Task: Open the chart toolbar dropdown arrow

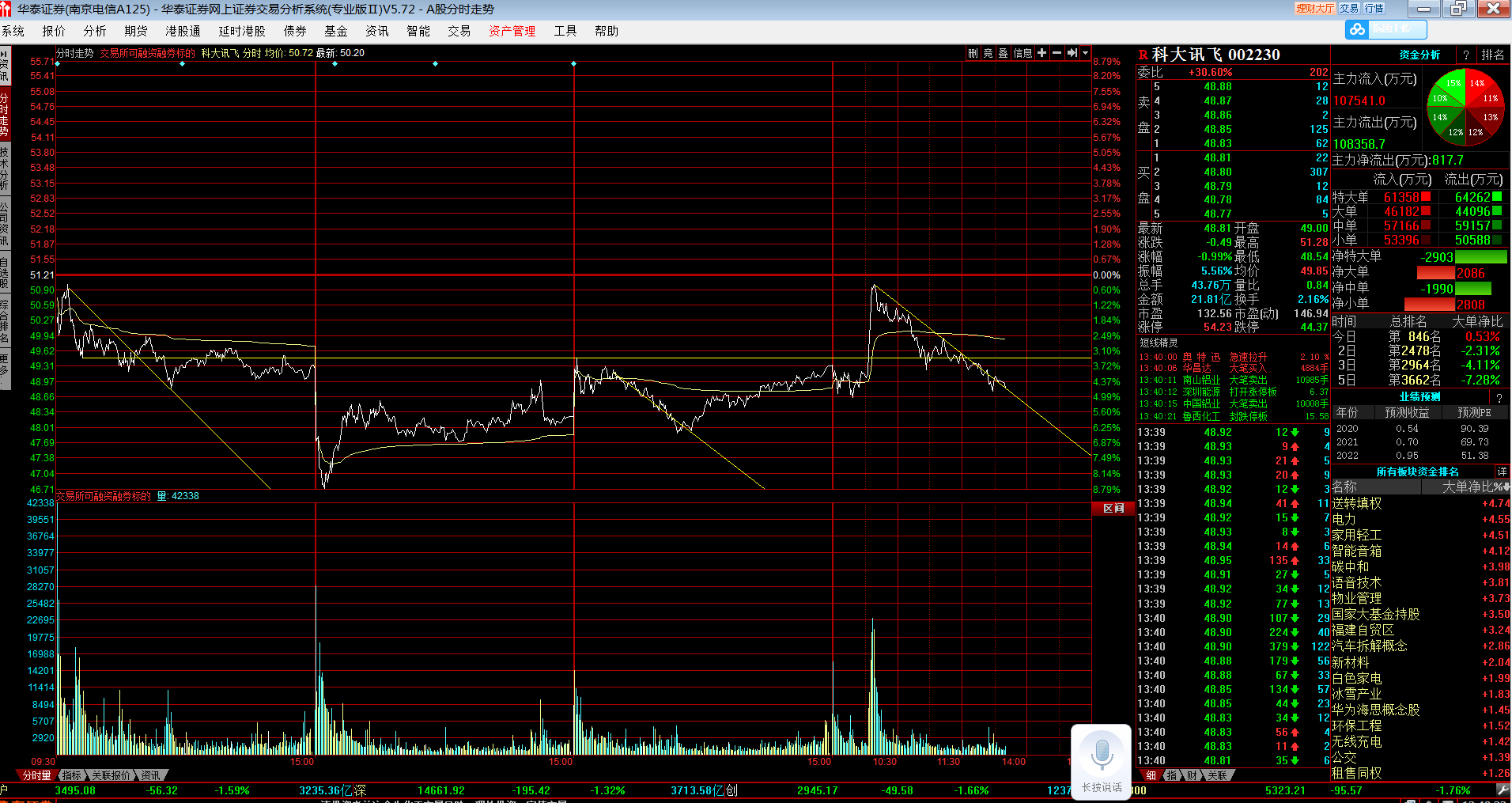Action: (x=1085, y=53)
